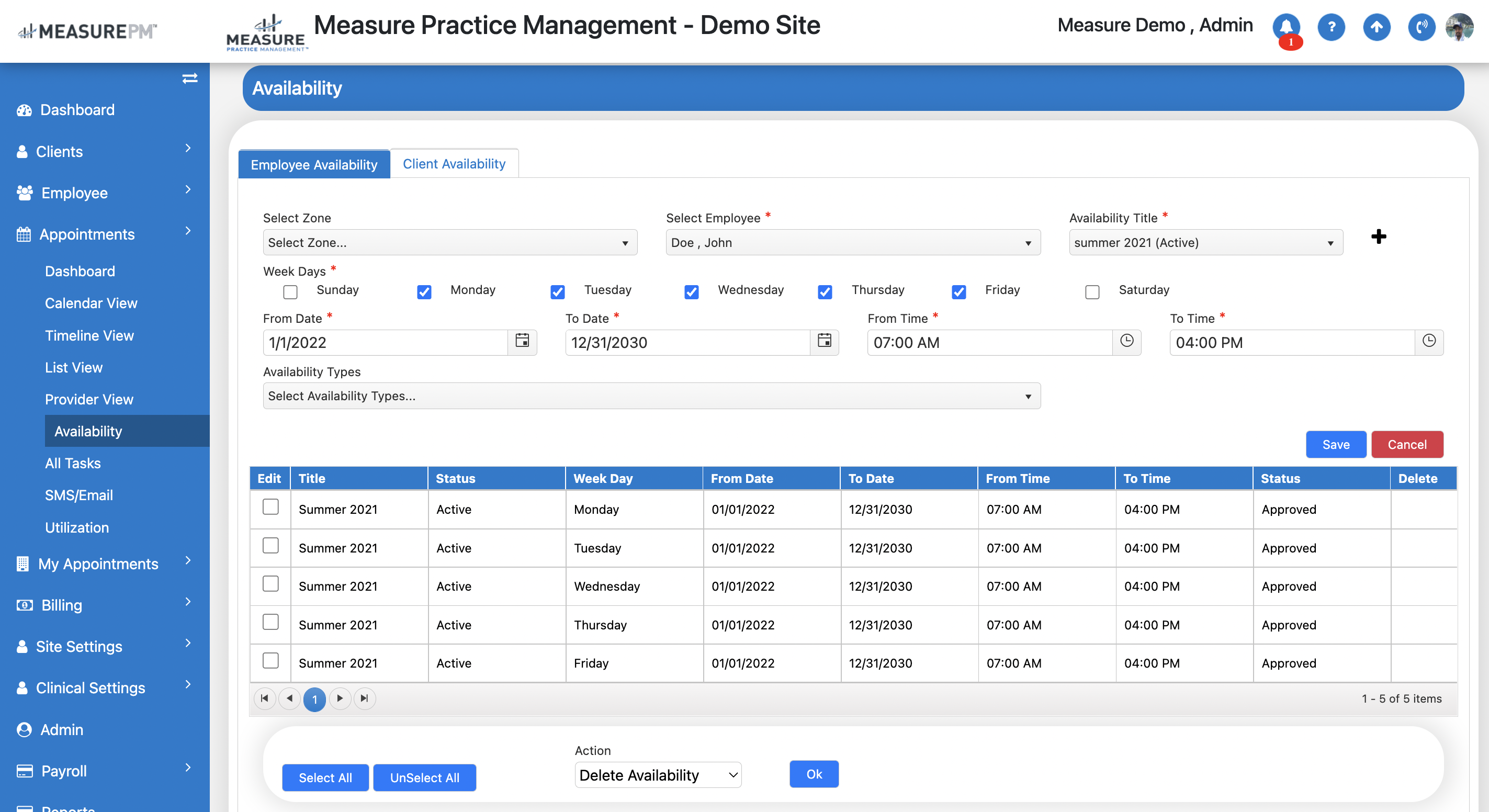Go to next page in grid pager
This screenshot has width=1489, height=812.
pos(340,698)
